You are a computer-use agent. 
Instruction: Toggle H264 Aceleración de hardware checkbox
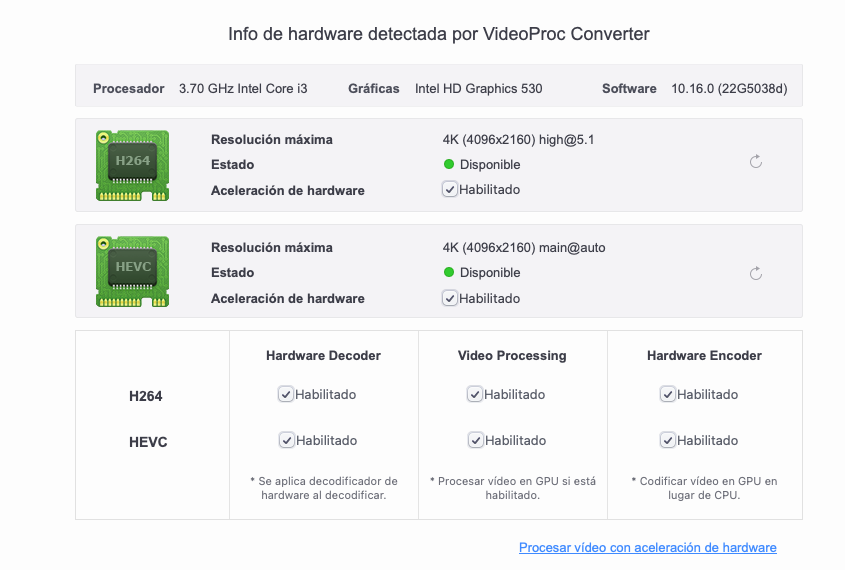pos(449,190)
